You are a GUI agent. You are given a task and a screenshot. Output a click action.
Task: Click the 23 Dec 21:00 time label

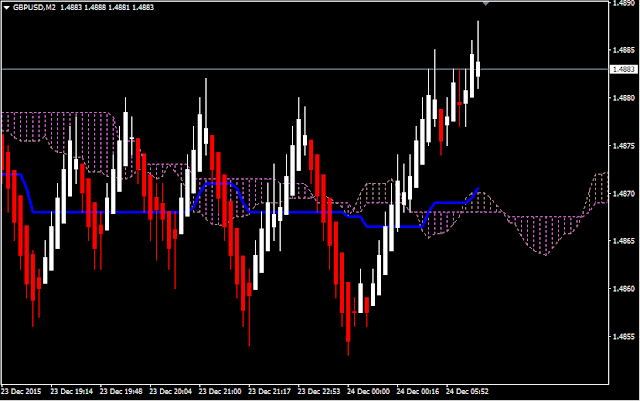click(220, 391)
